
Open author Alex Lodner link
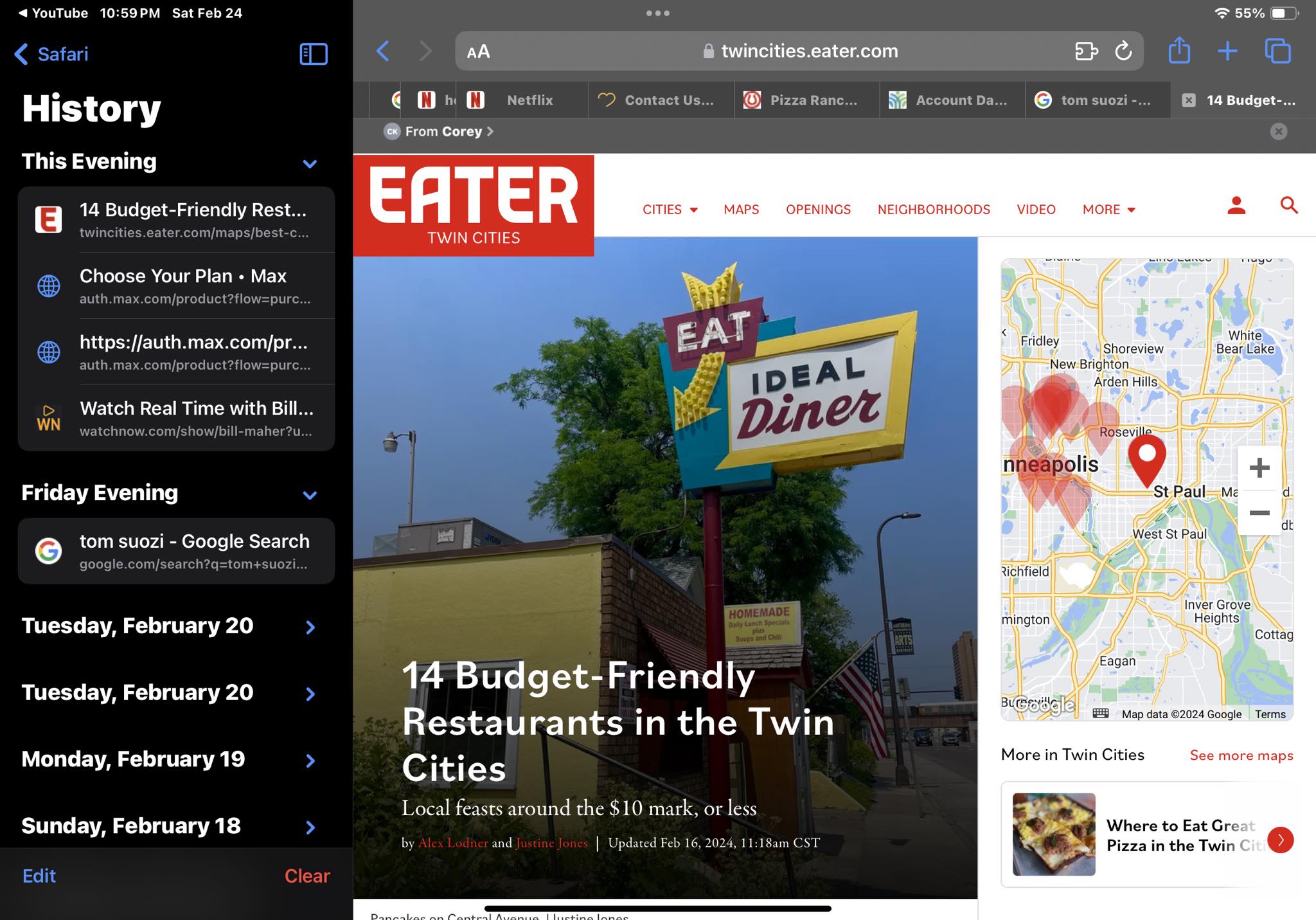point(453,843)
